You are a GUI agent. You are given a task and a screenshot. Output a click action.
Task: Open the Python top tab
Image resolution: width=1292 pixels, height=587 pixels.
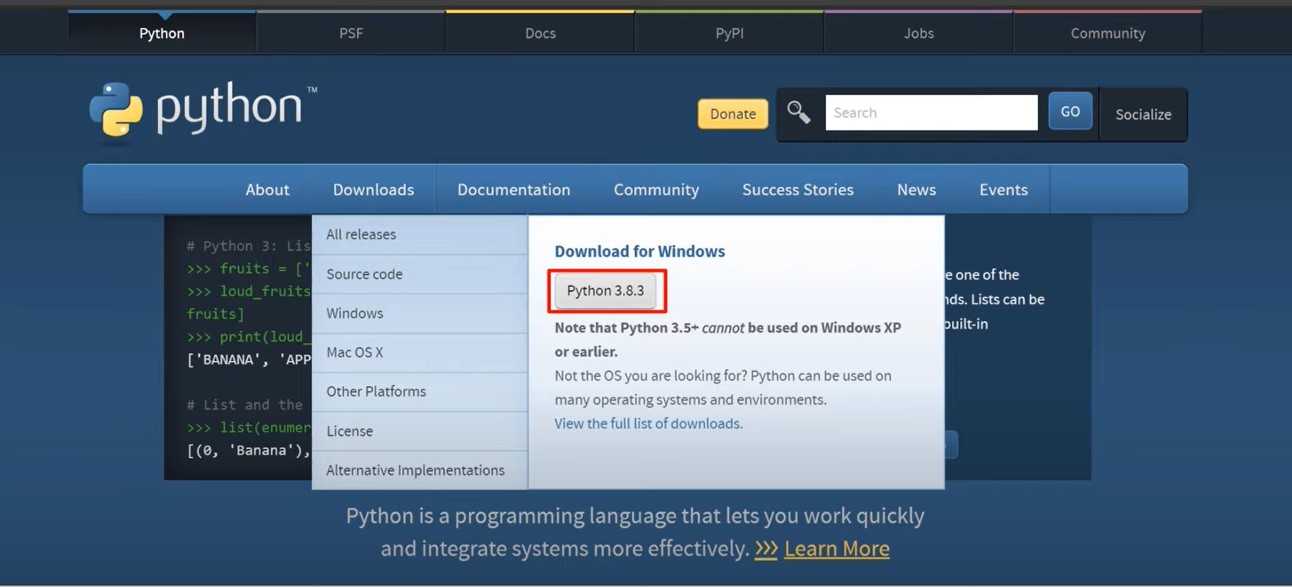[x=162, y=33]
